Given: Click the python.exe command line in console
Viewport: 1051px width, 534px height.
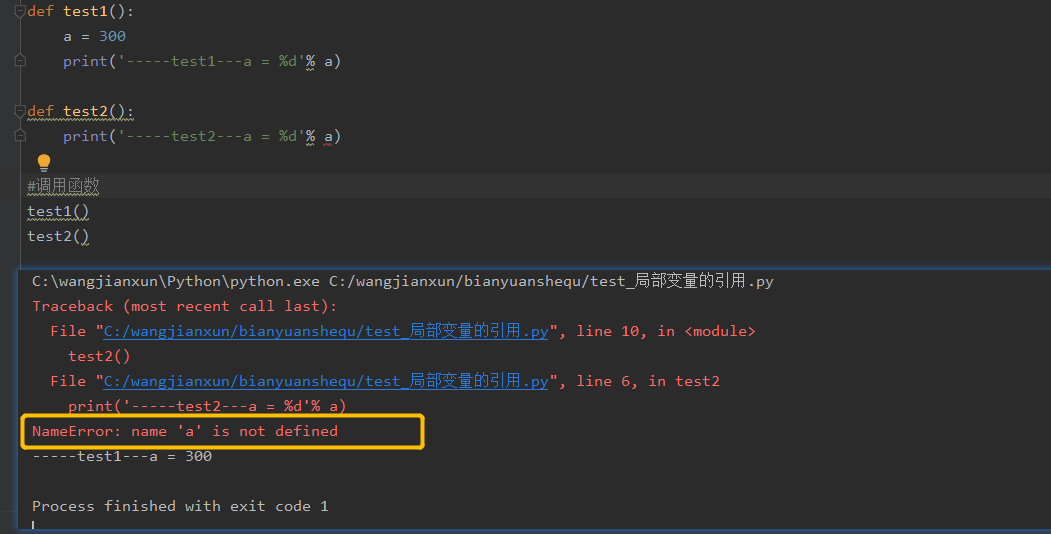Looking at the screenshot, I should [403, 281].
